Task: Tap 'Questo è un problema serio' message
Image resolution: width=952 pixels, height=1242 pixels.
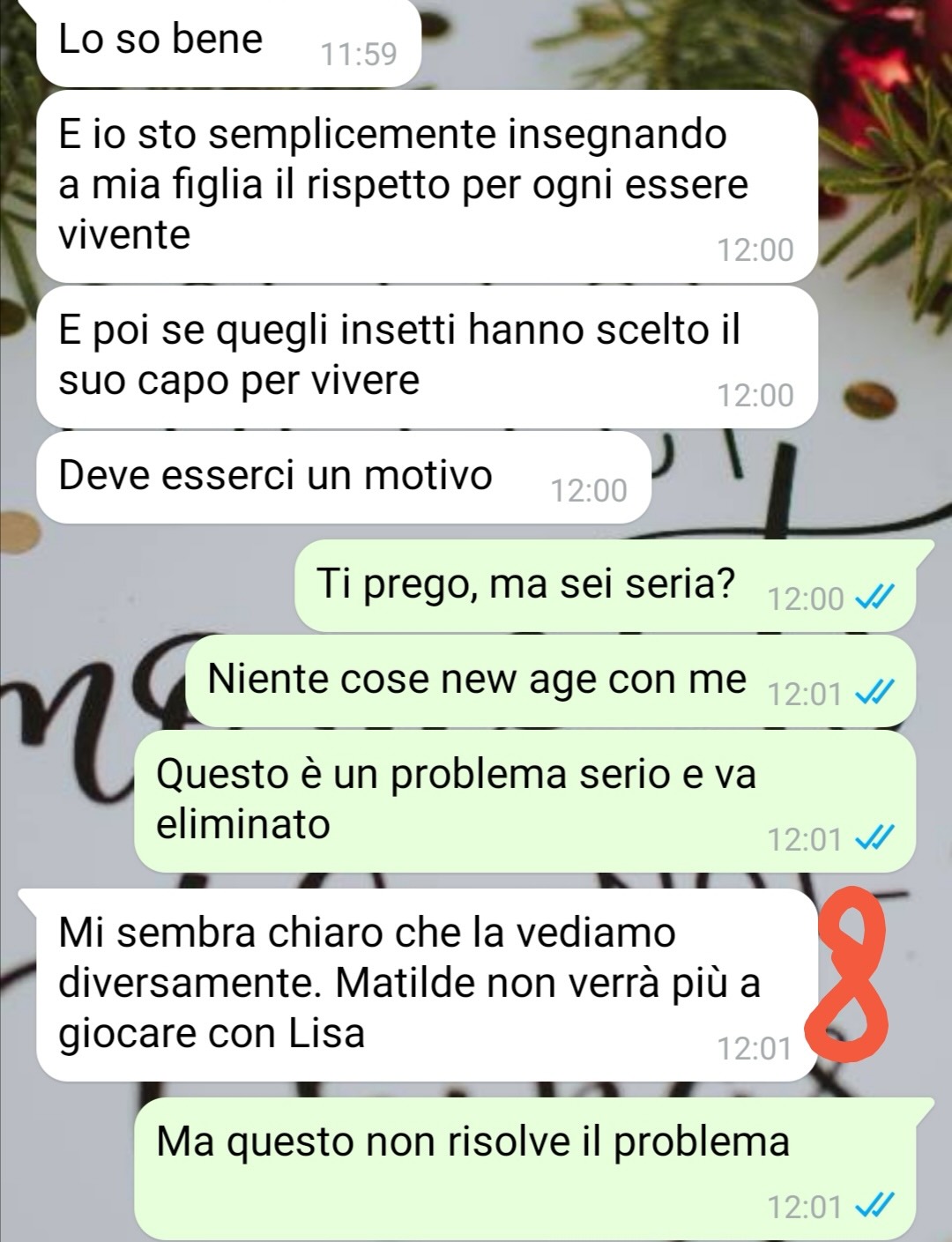Action: [524, 801]
